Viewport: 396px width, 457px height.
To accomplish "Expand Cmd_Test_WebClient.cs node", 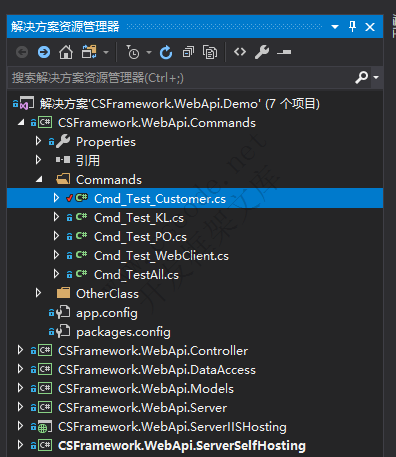I will click(x=56, y=255).
